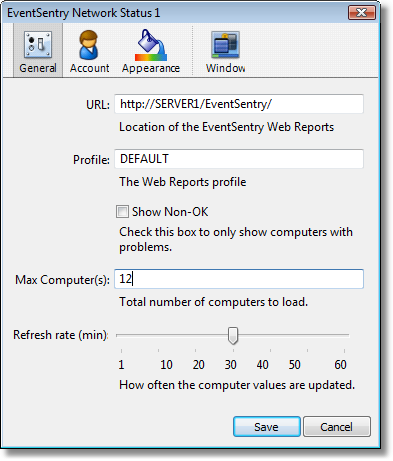The image size is (393, 461).
Task: Click the Refresh rate slider handle
Action: [233, 335]
